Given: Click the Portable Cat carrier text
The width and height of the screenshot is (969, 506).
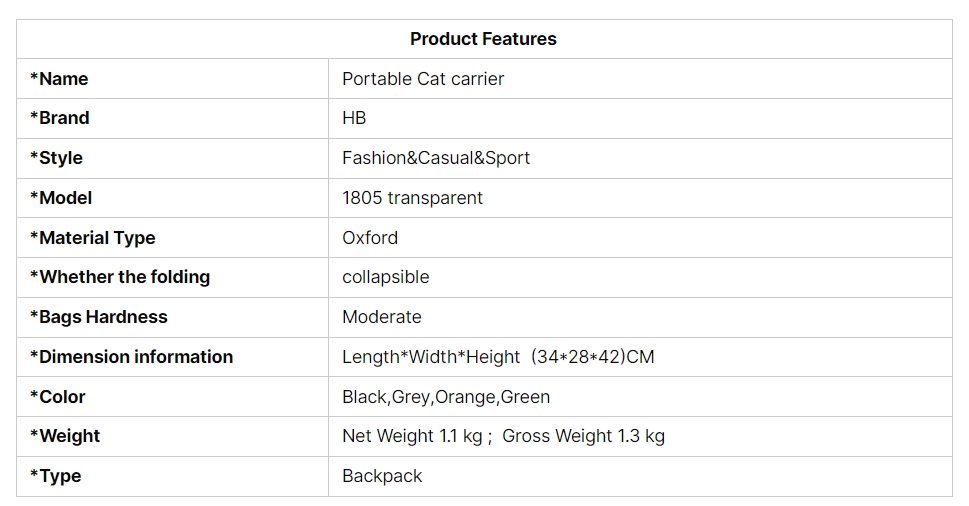Looking at the screenshot, I should click(x=423, y=78).
